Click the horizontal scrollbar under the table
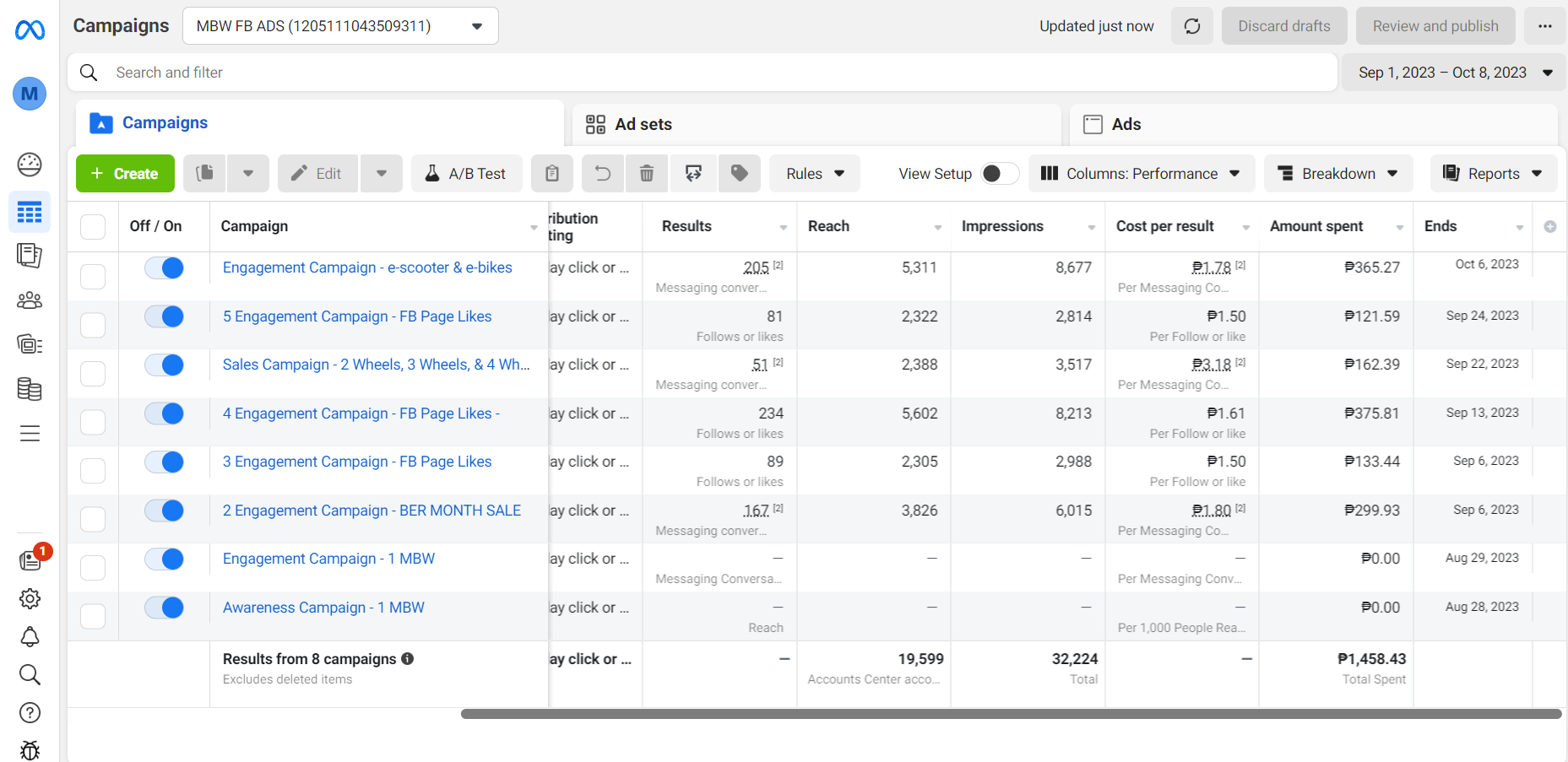The height and width of the screenshot is (762, 1568). pyautogui.click(x=1011, y=714)
